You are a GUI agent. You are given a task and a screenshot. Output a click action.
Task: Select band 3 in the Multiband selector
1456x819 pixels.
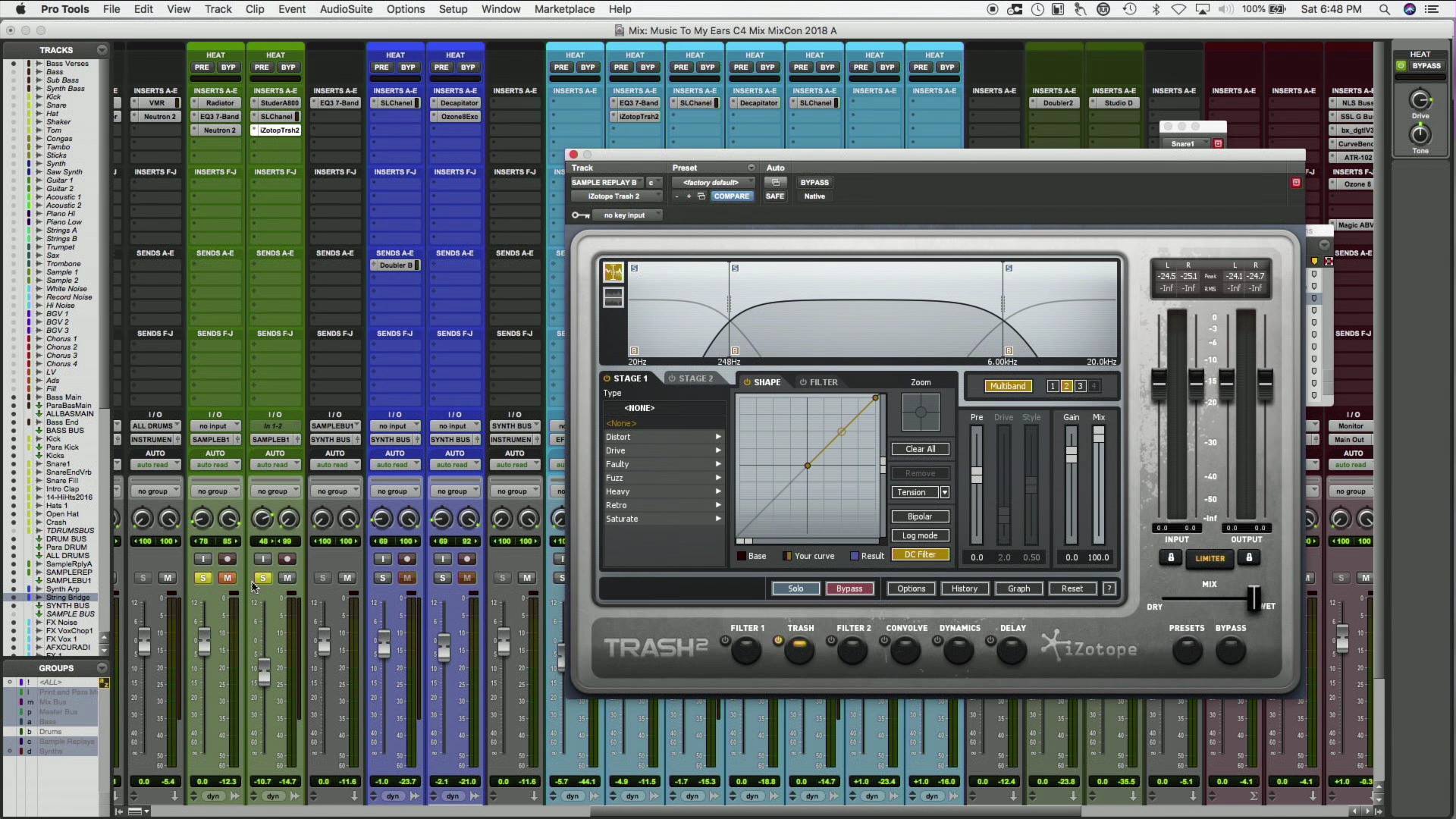(1081, 386)
